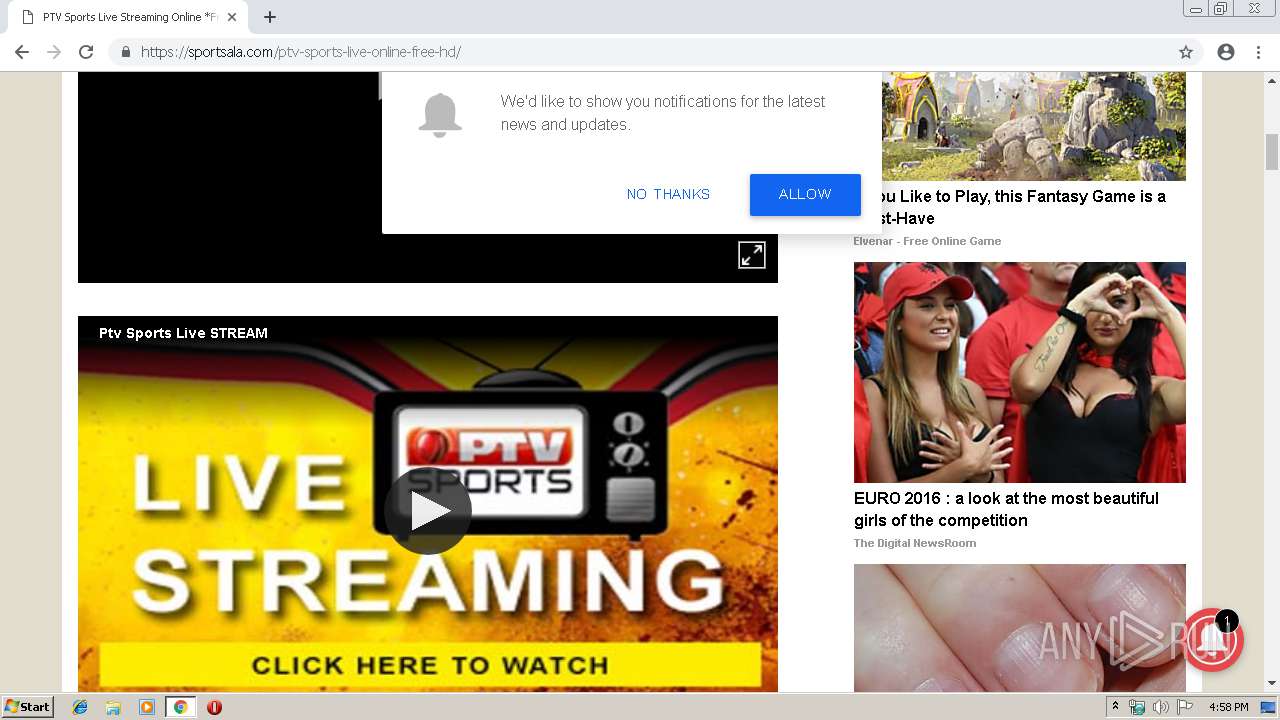Image resolution: width=1280 pixels, height=720 pixels.
Task: Click the page vertical scrollbar thumb
Action: [1272, 152]
